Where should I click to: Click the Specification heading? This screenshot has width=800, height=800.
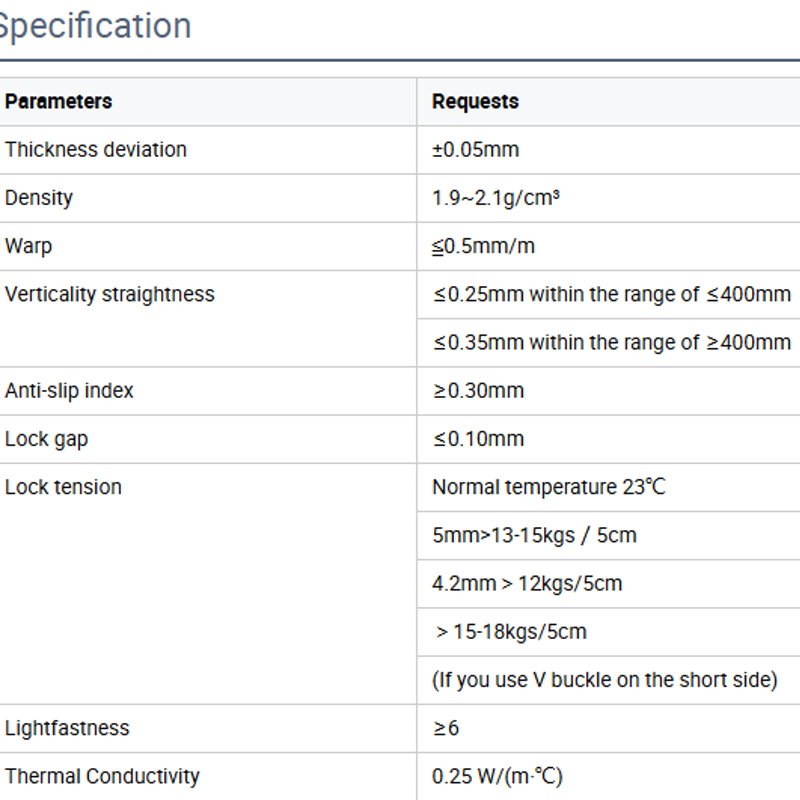coord(94,26)
